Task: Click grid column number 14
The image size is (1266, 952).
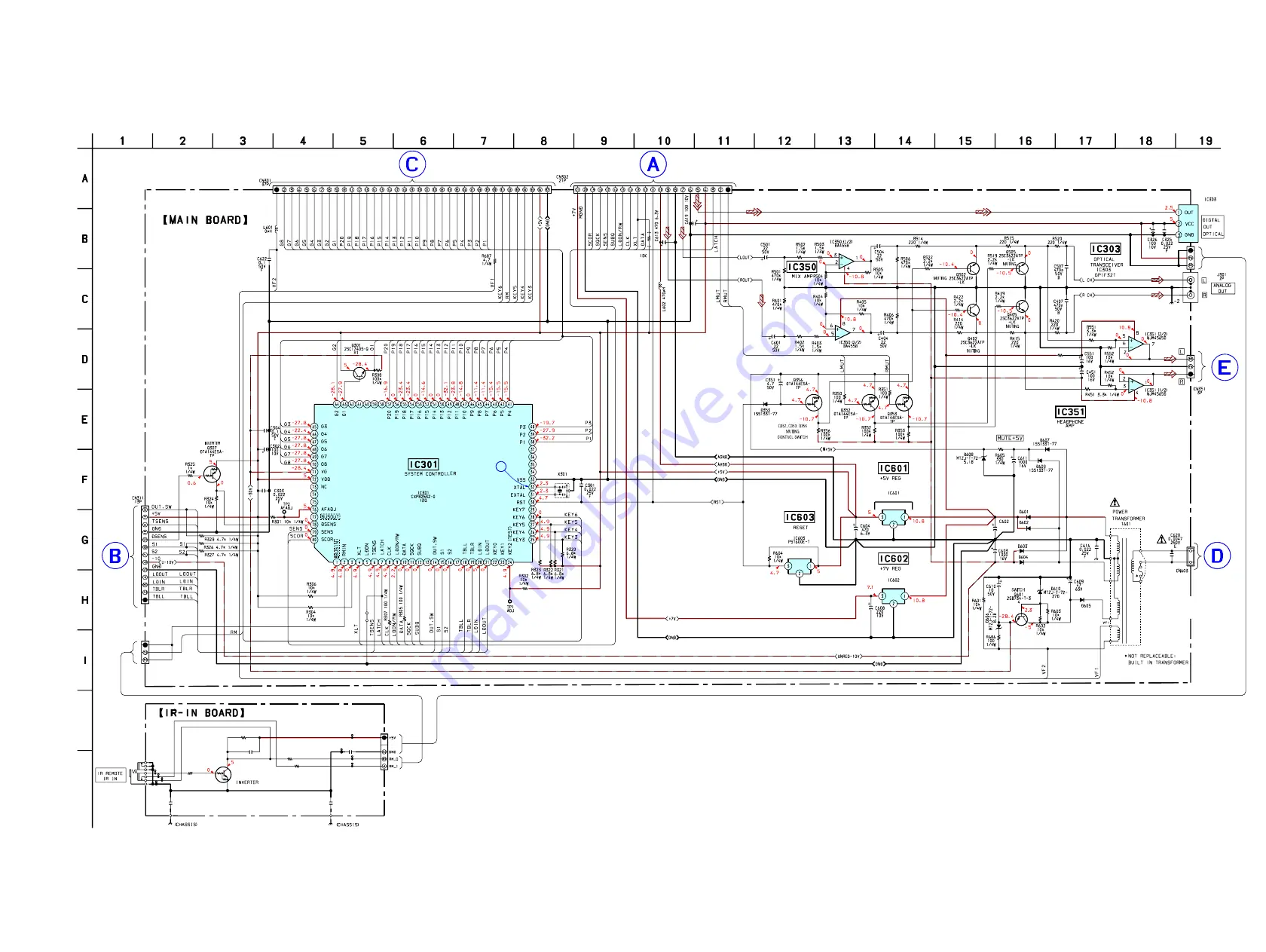Action: (905, 141)
